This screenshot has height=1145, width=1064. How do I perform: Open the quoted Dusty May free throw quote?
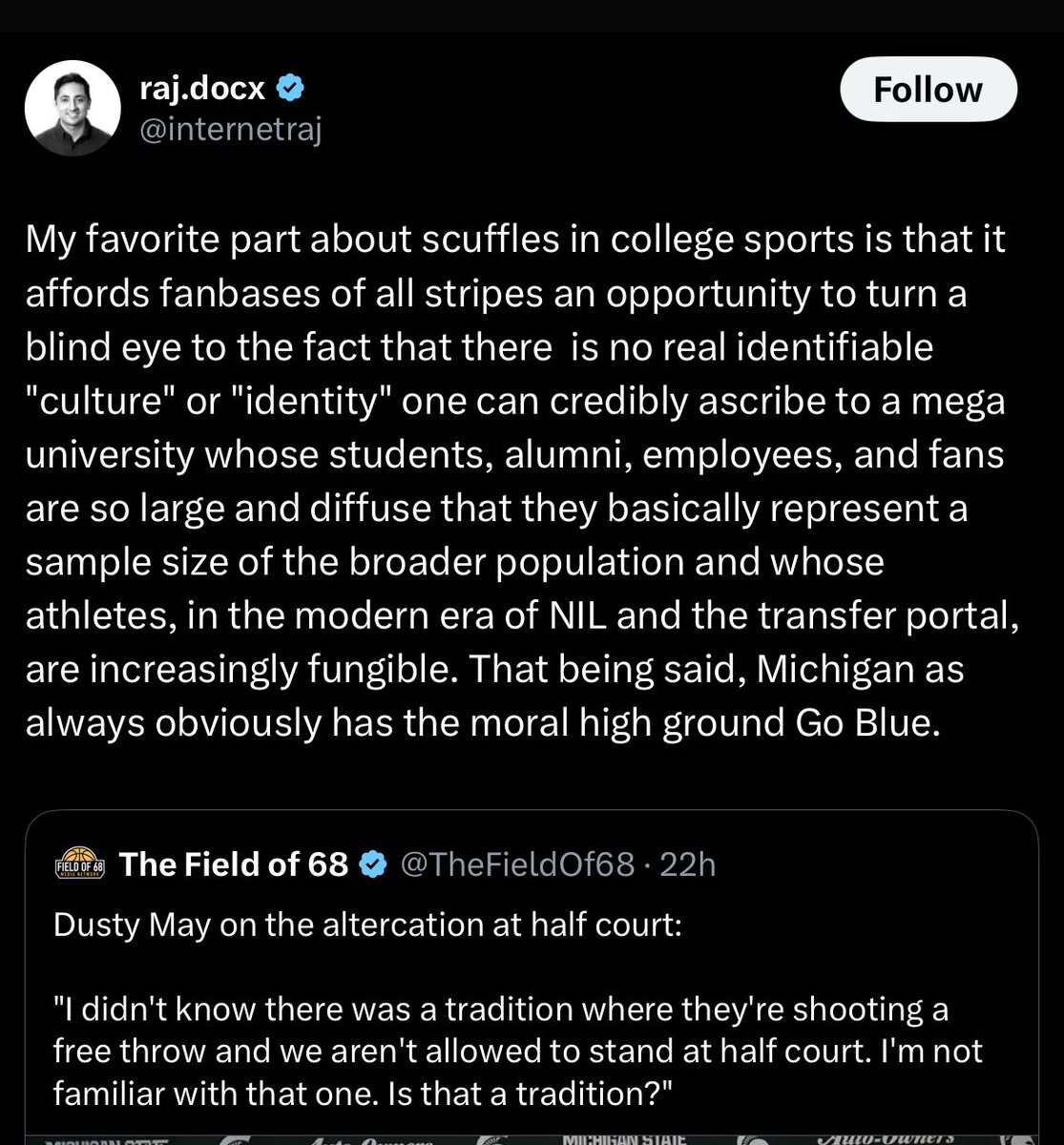515,1050
